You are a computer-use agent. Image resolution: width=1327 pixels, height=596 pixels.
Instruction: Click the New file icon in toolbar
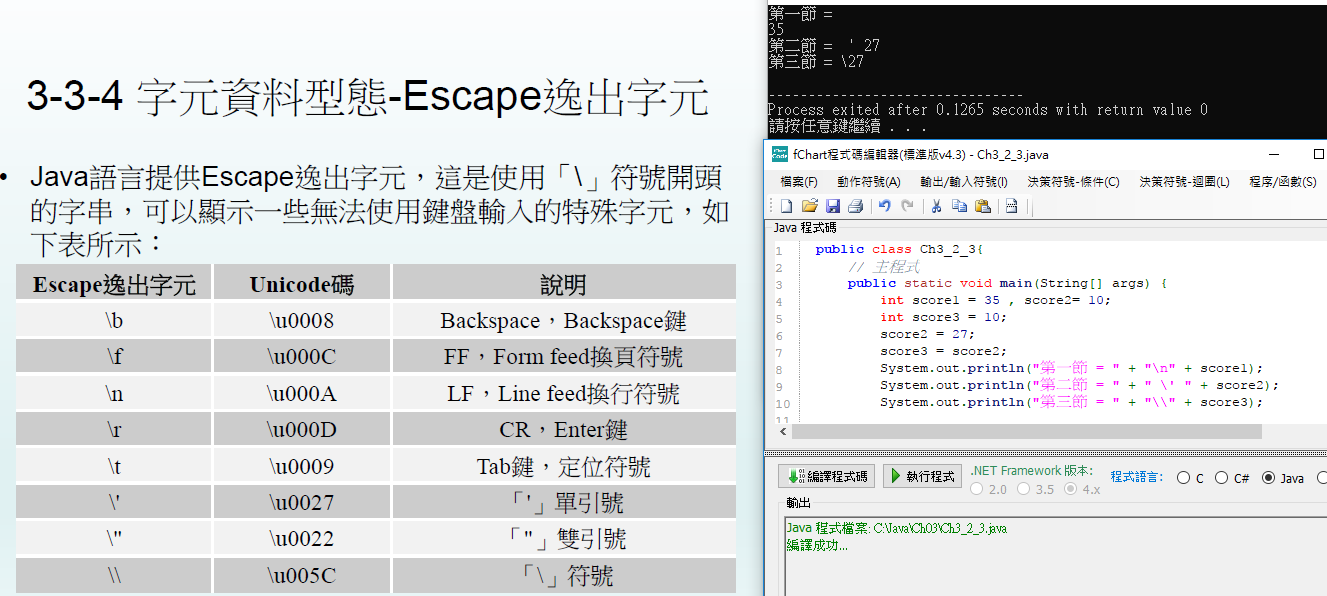[x=786, y=206]
